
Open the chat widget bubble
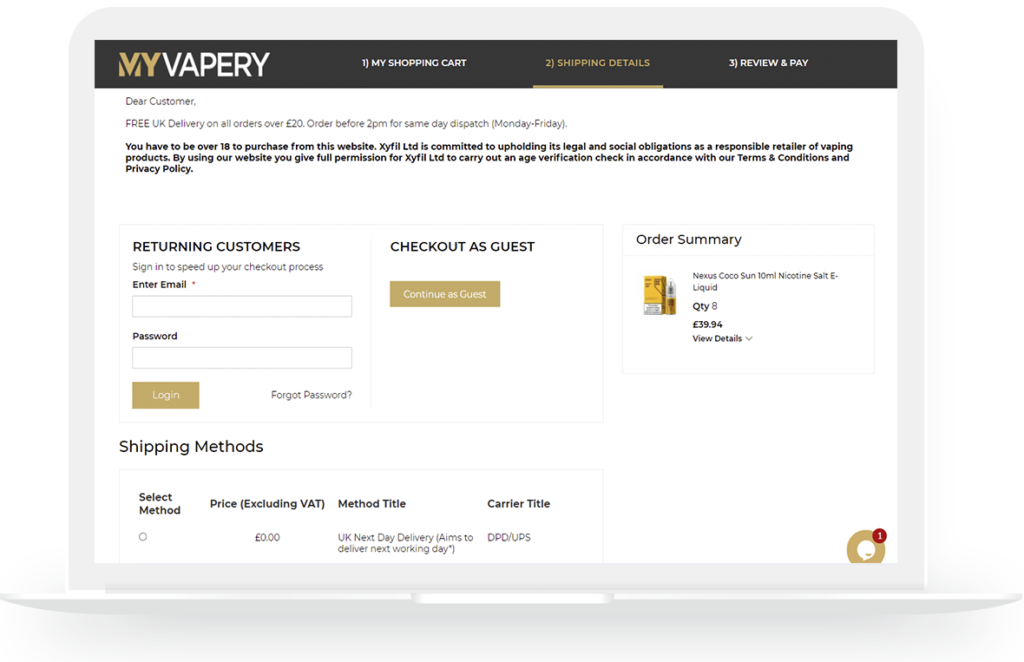point(864,548)
